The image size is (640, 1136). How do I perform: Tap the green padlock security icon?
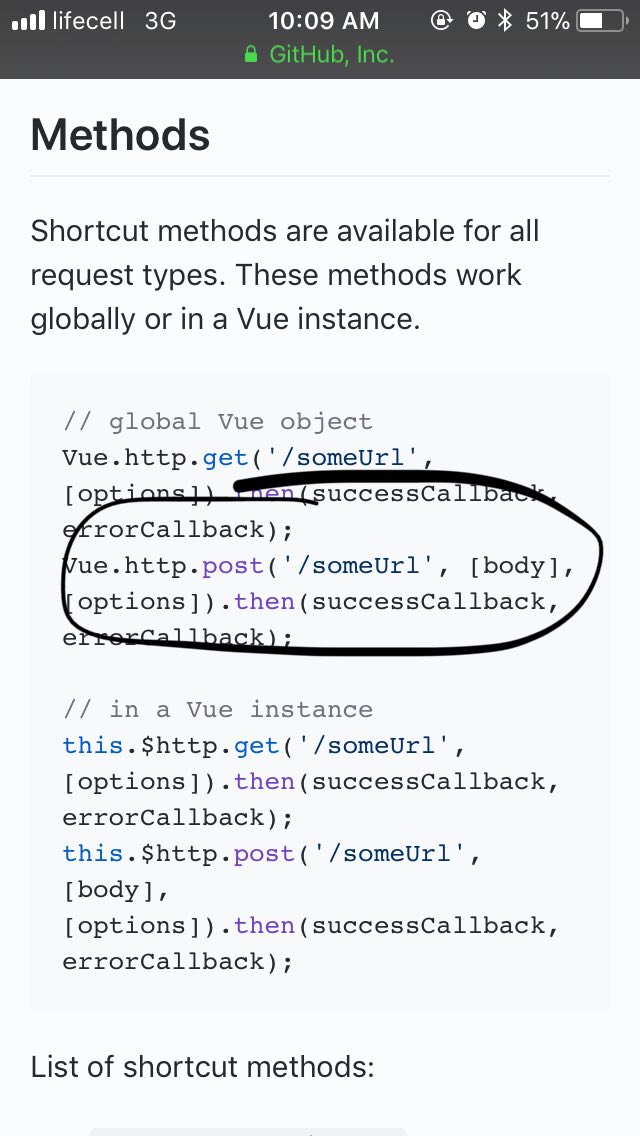(x=251, y=54)
